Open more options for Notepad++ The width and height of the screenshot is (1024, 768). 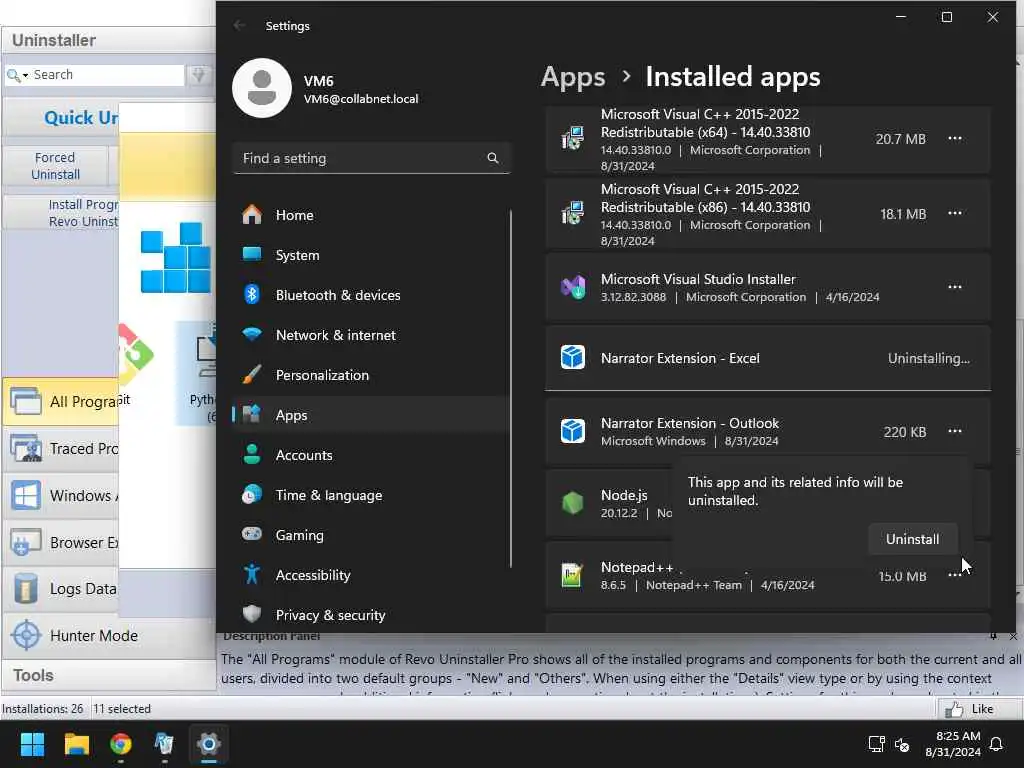955,575
